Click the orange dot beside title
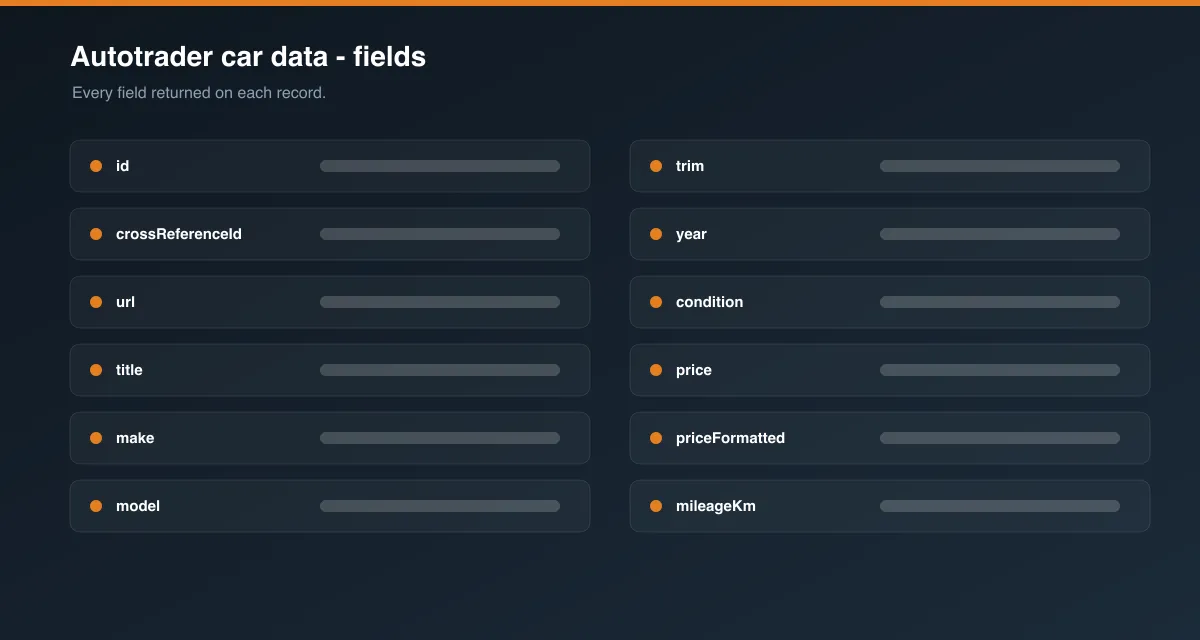1200x640 pixels. click(x=96, y=370)
